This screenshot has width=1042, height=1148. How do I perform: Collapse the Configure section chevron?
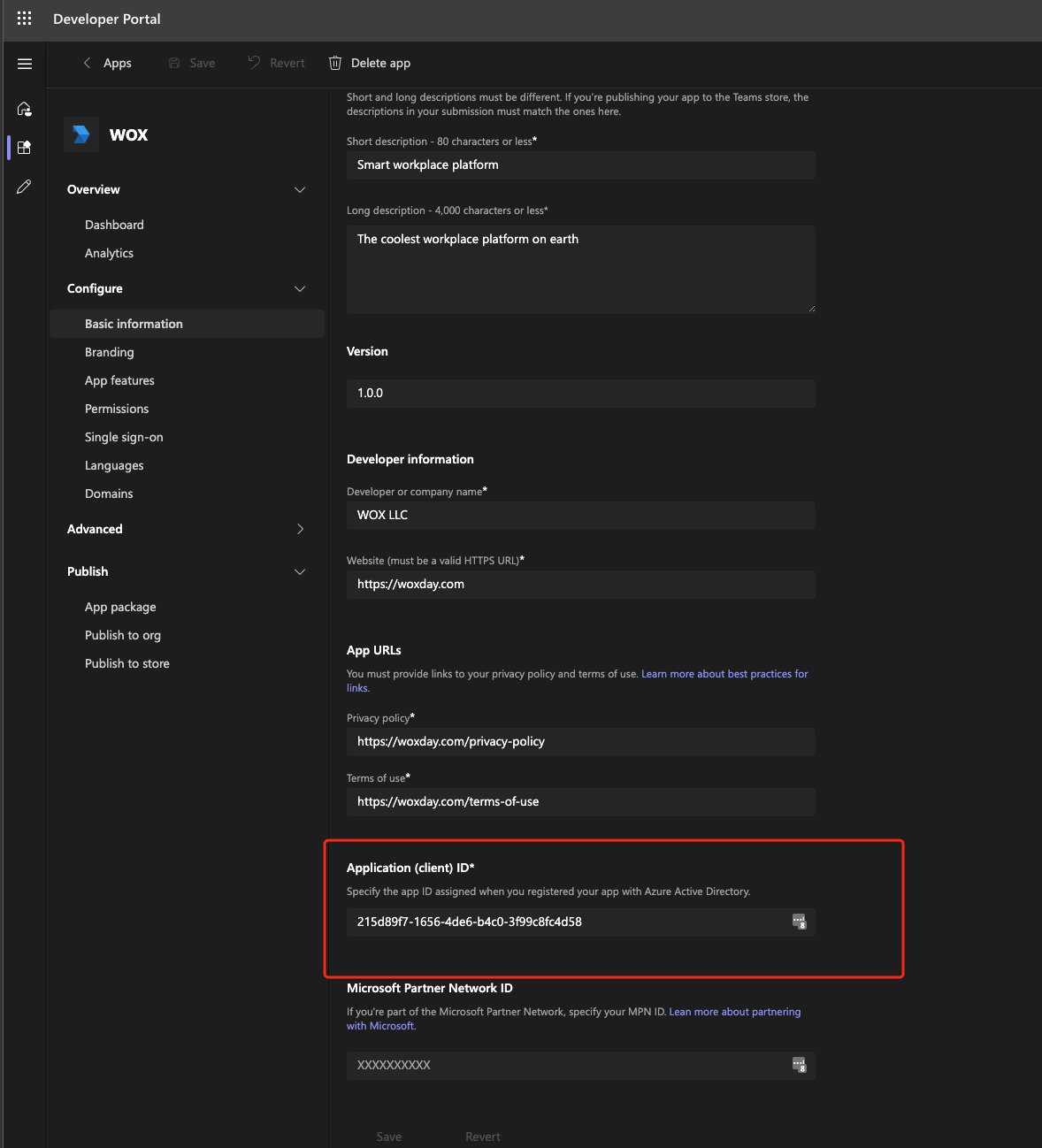[300, 288]
